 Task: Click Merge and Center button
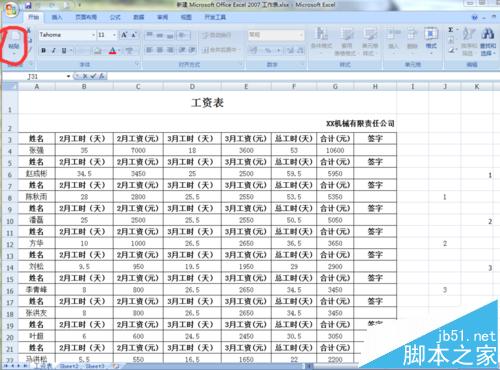(220, 50)
